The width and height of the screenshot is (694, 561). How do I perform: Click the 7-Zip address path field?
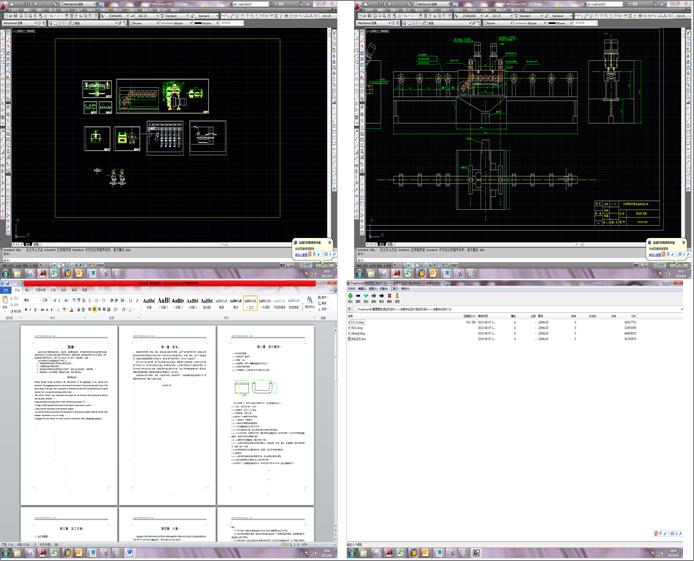[x=516, y=309]
